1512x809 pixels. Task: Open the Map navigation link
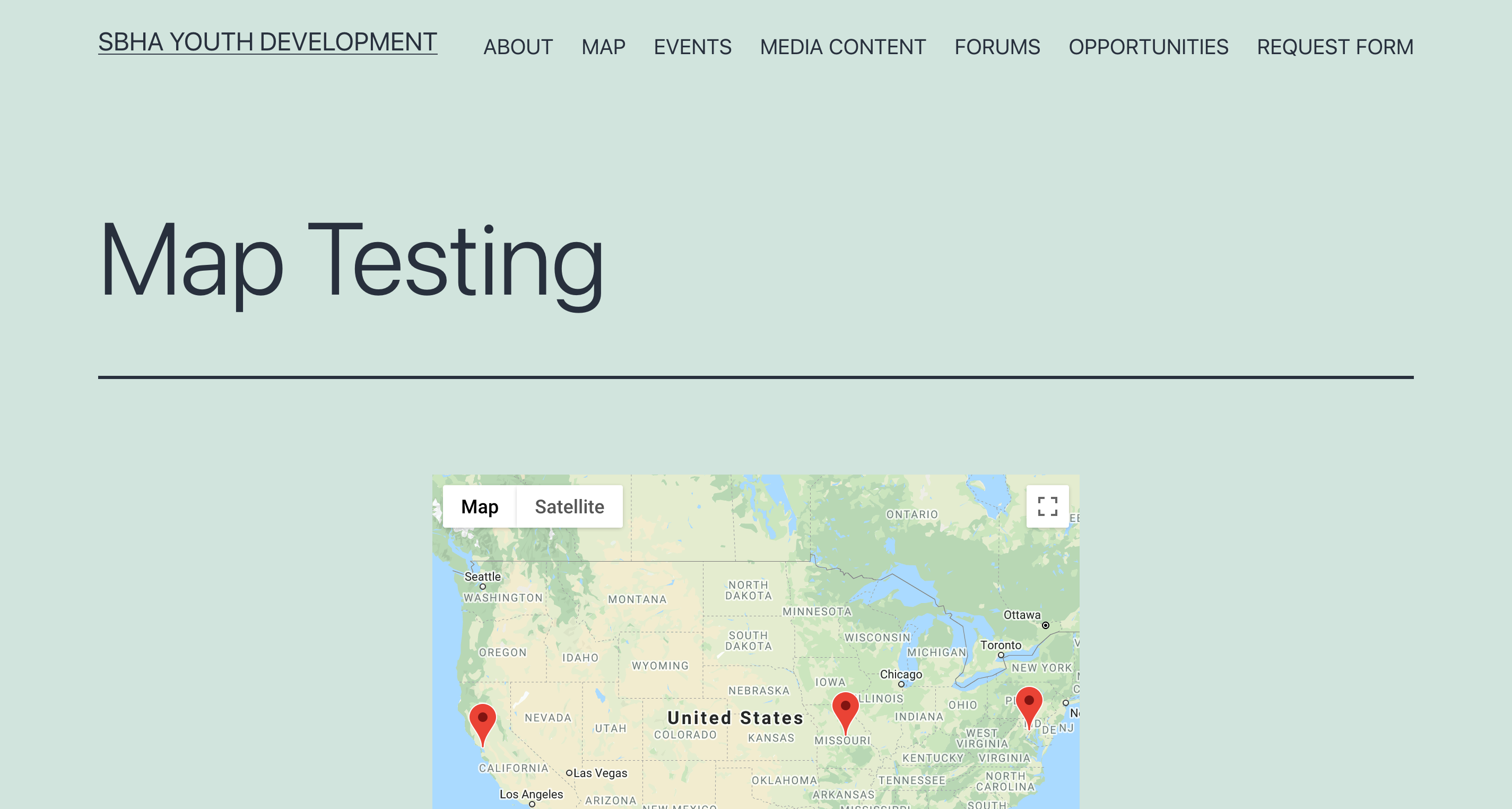(603, 47)
